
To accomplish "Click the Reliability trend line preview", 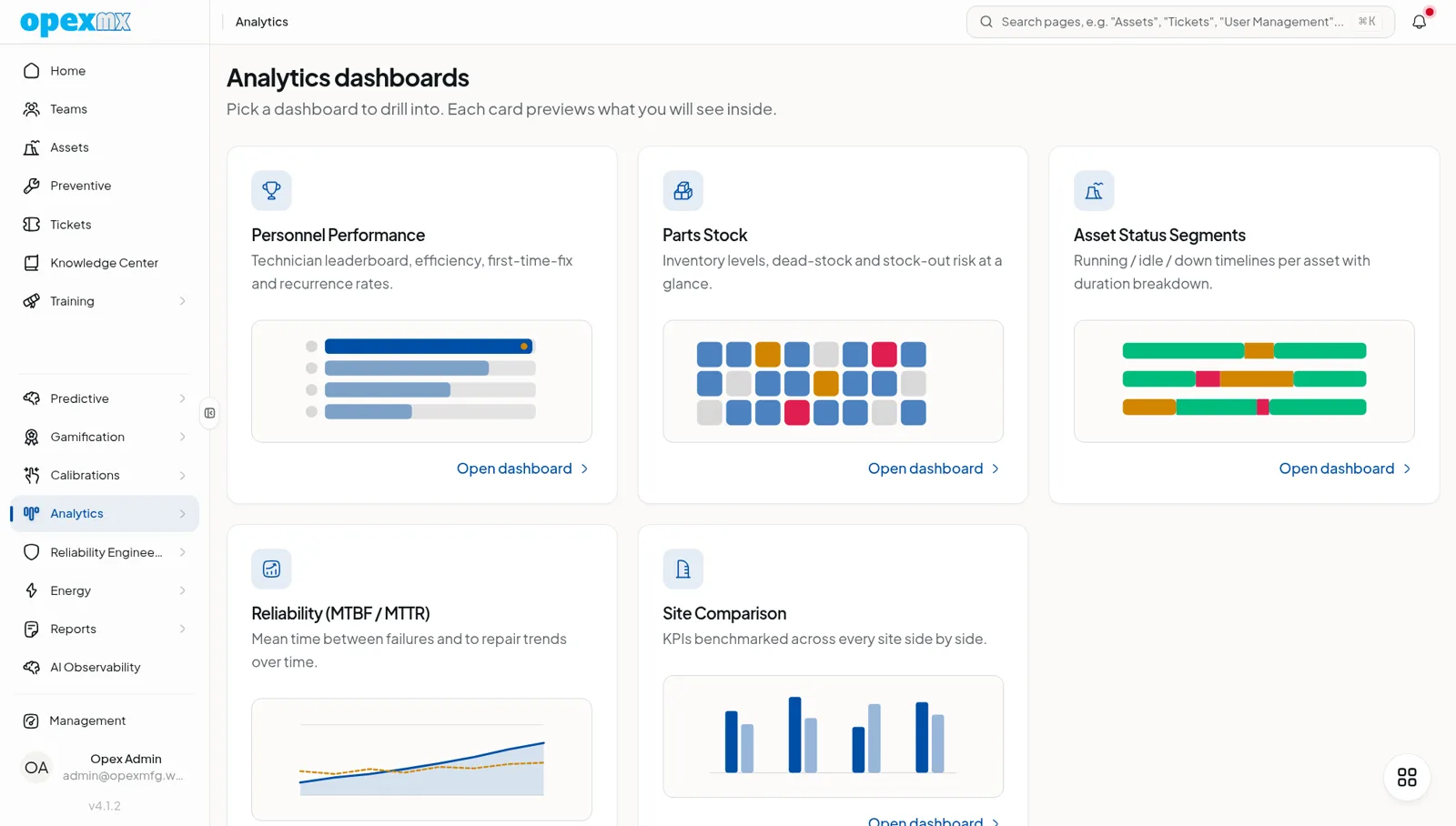I will (x=421, y=760).
